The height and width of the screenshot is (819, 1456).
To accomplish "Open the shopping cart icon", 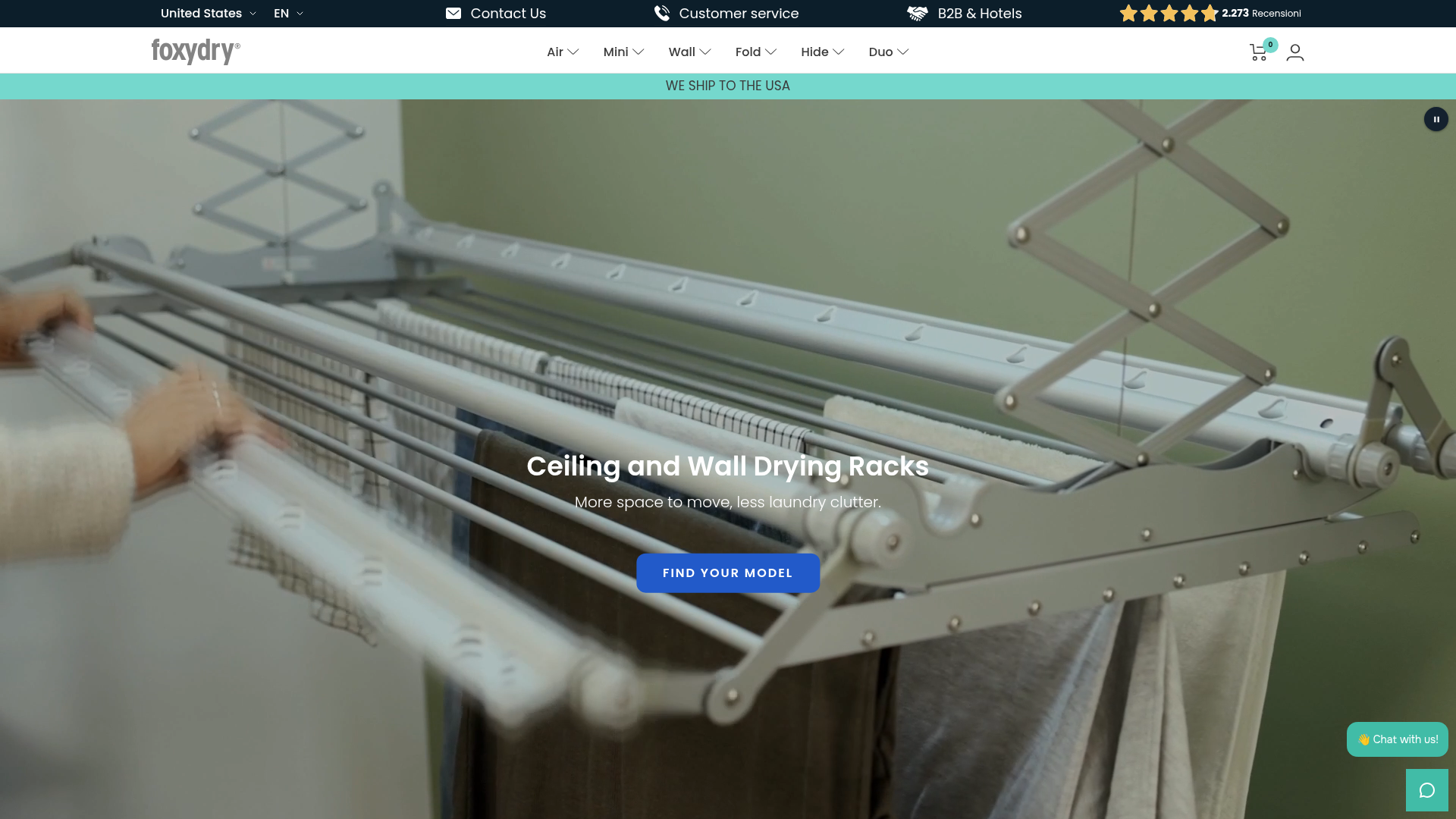I will [x=1259, y=52].
